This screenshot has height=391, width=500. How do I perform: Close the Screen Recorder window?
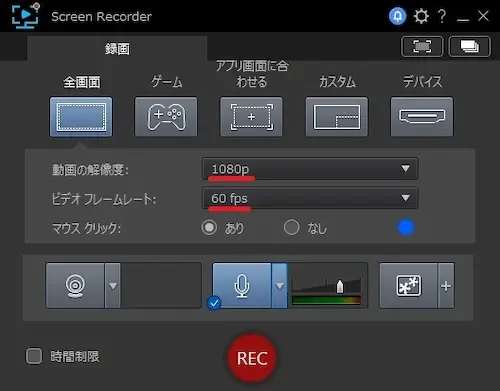coord(483,16)
